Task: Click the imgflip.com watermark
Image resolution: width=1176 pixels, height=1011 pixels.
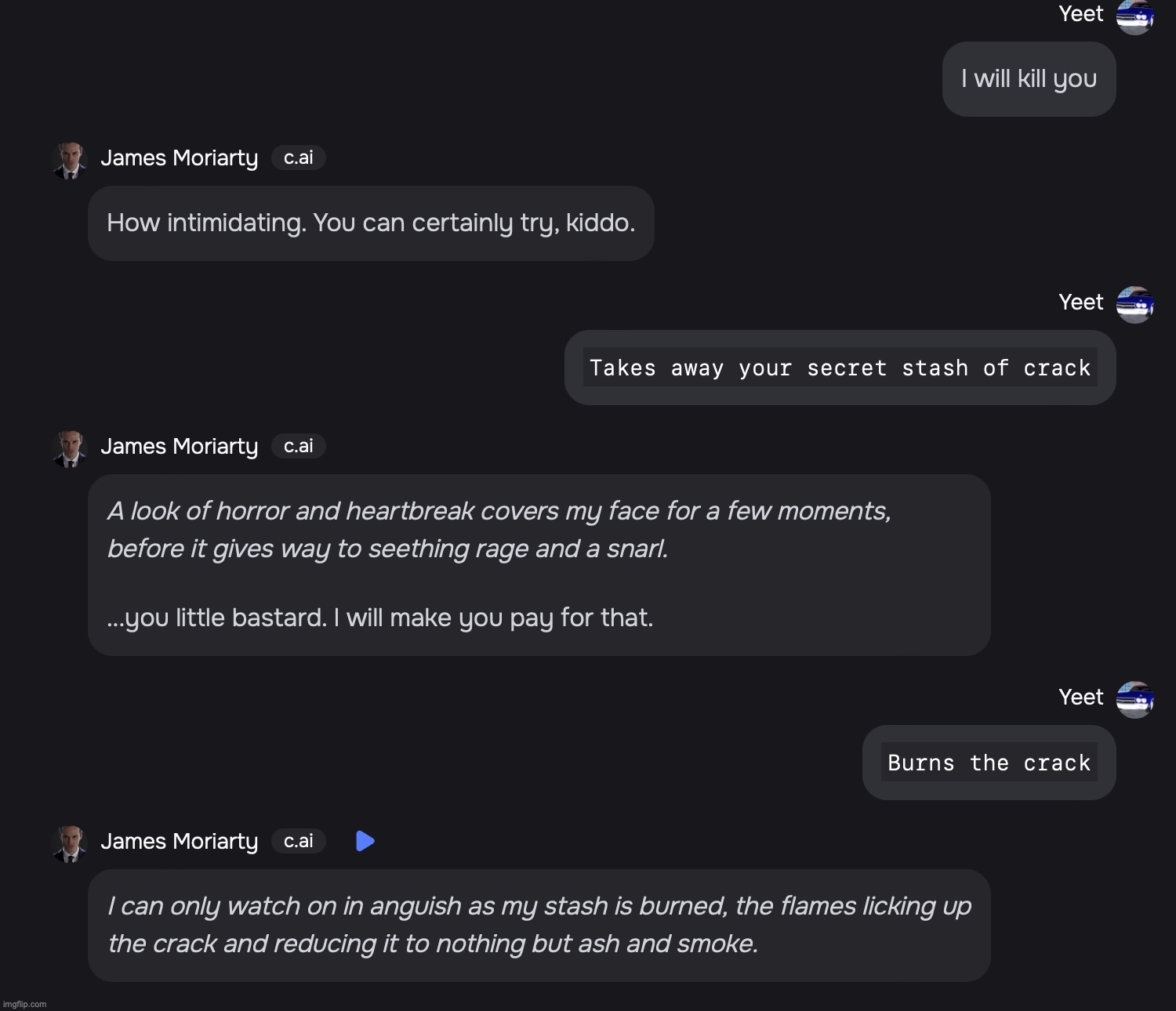Action: 25,1004
